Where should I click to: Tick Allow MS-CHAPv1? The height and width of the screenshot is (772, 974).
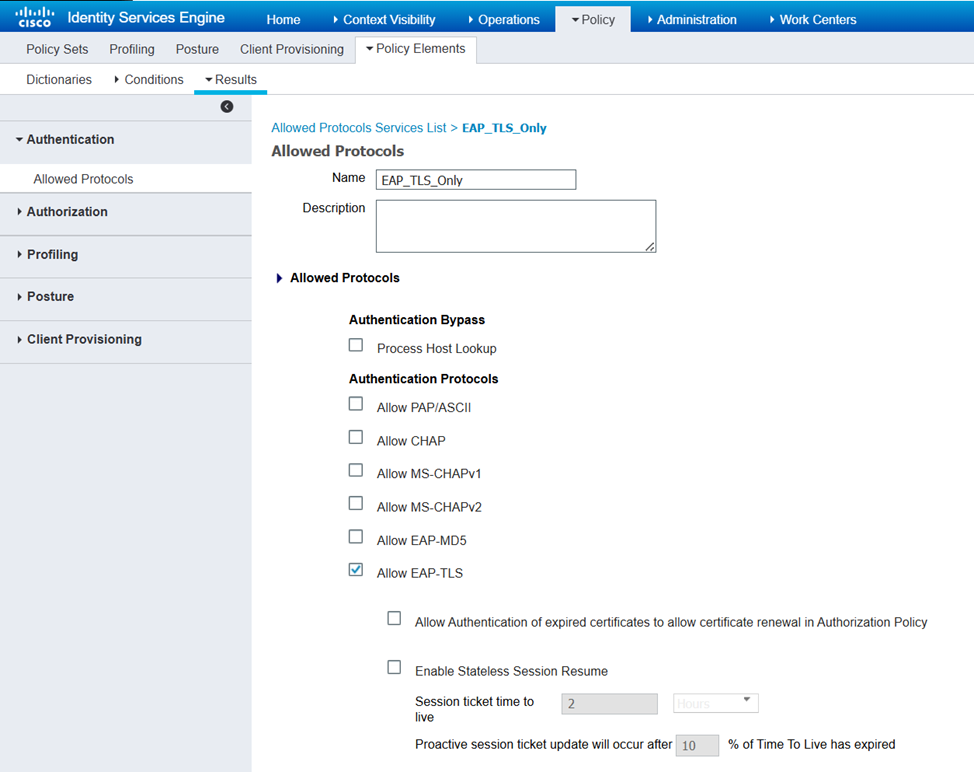click(x=356, y=470)
